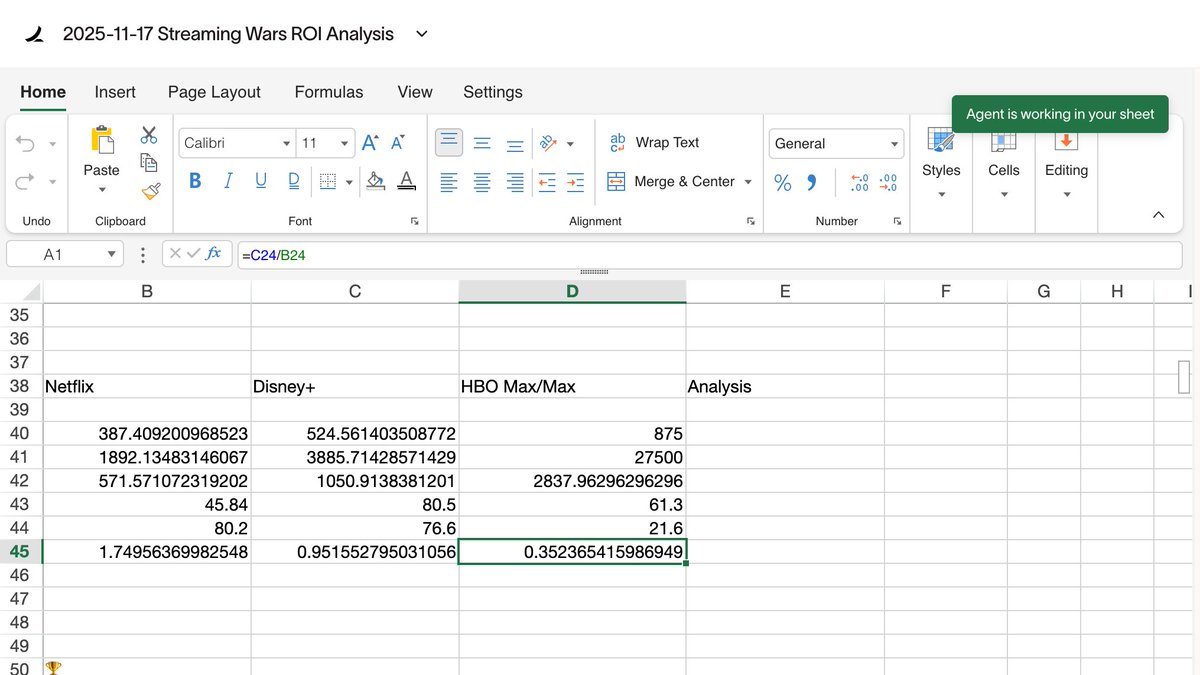
Task: Copy selection with the copy icon
Action: (149, 162)
